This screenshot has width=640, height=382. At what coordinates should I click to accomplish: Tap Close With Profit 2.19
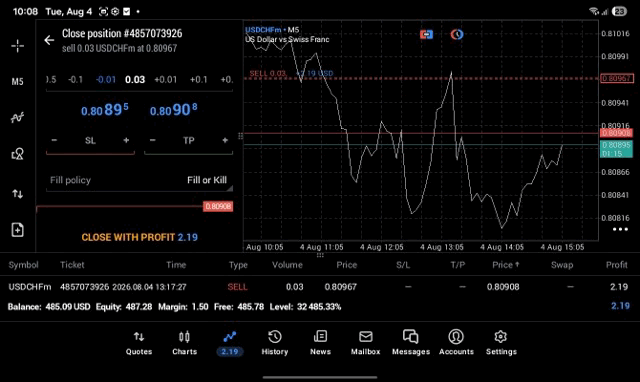coord(139,237)
